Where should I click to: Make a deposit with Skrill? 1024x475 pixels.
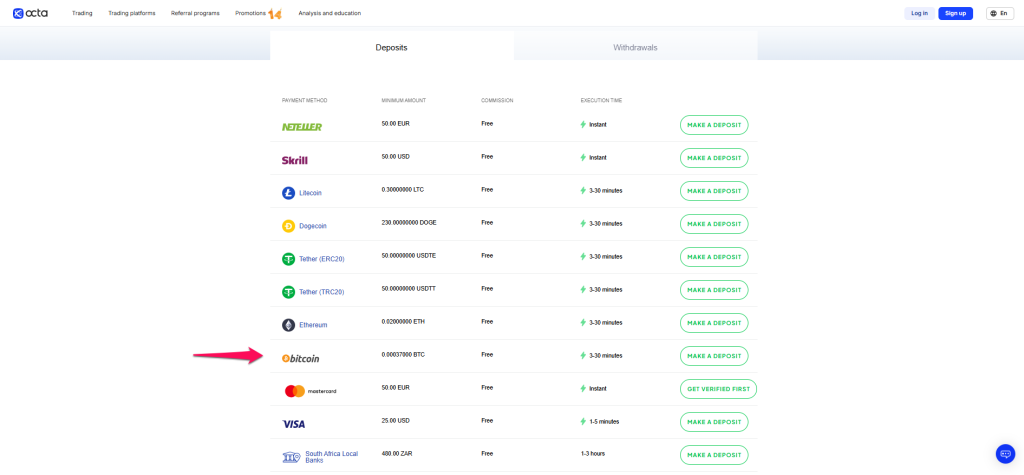pos(714,158)
